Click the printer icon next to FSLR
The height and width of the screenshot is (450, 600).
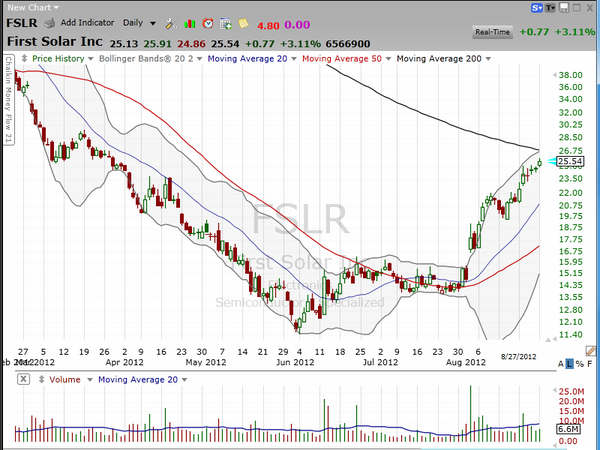click(49, 24)
